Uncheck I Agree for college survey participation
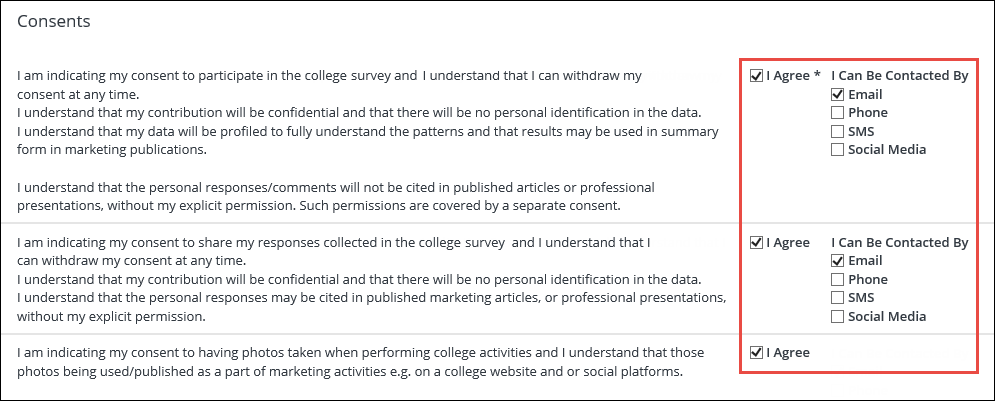 tap(756, 75)
